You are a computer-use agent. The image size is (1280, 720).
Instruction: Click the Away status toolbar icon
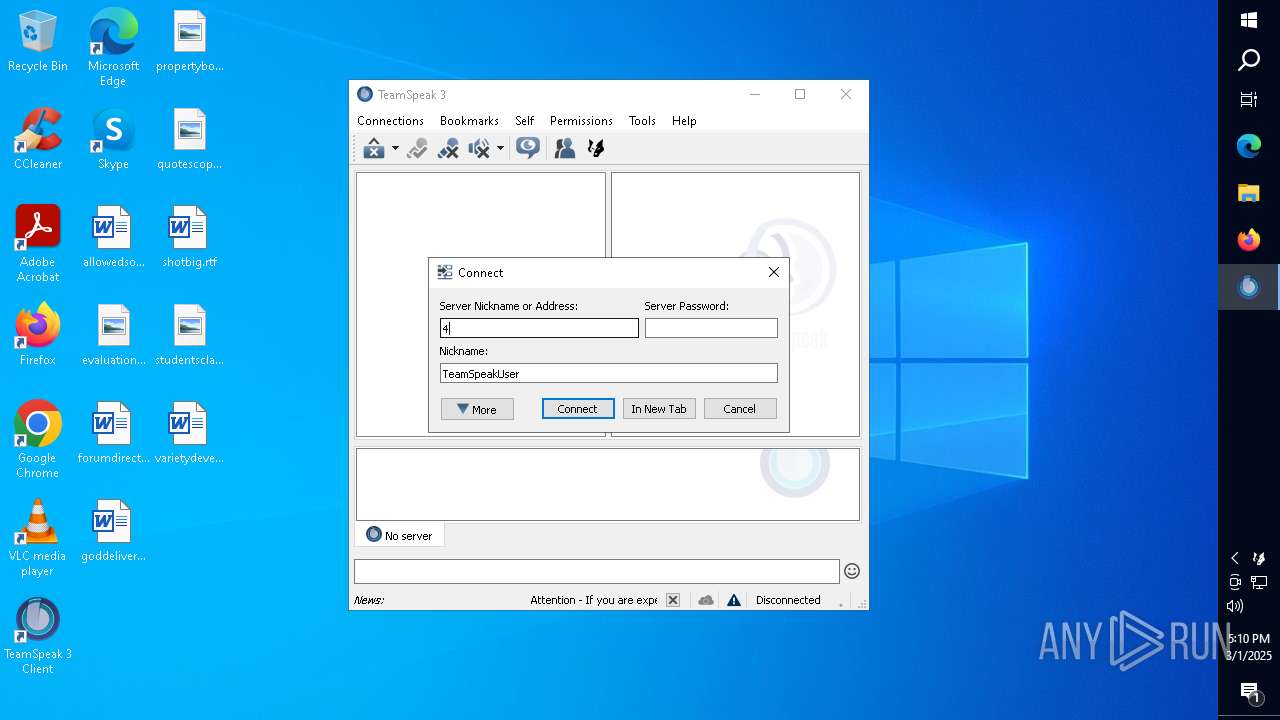(x=374, y=149)
